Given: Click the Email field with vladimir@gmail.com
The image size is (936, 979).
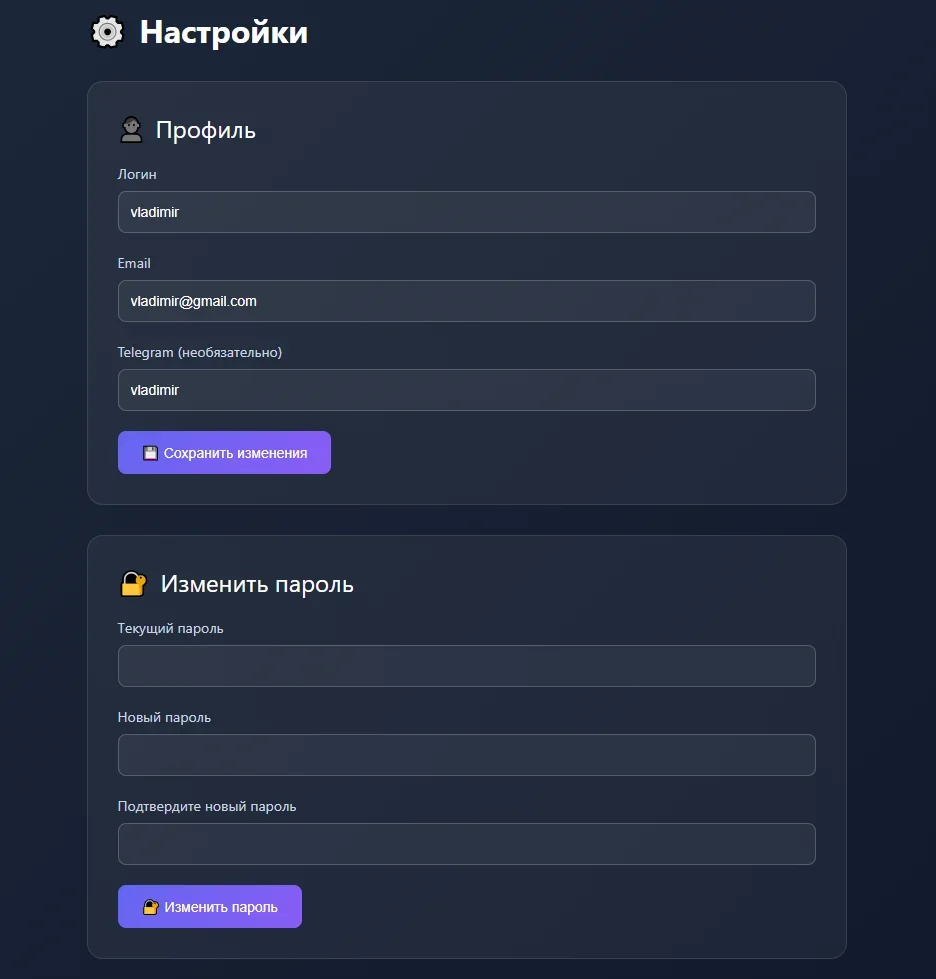Looking at the screenshot, I should click(466, 301).
